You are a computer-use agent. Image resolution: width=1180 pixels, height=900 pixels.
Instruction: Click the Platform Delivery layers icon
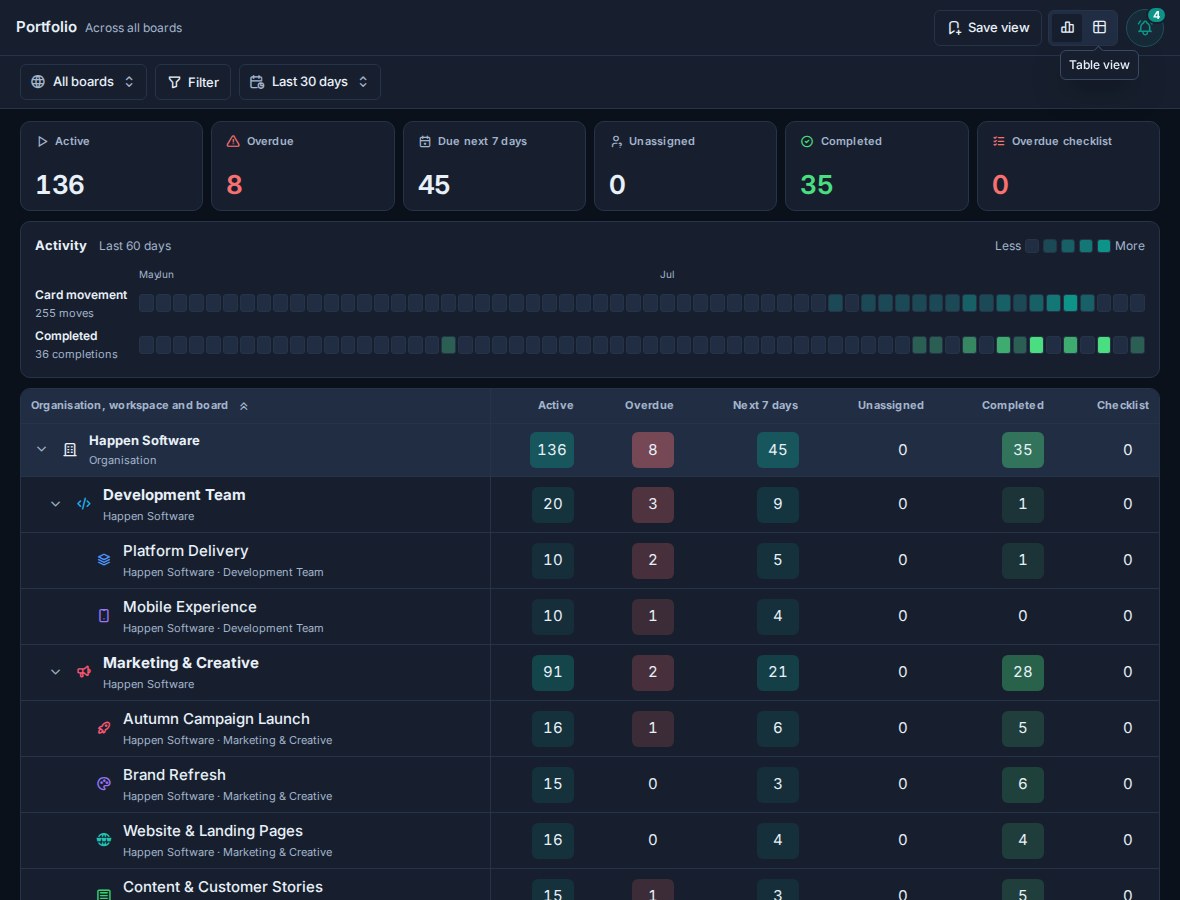pos(104,560)
